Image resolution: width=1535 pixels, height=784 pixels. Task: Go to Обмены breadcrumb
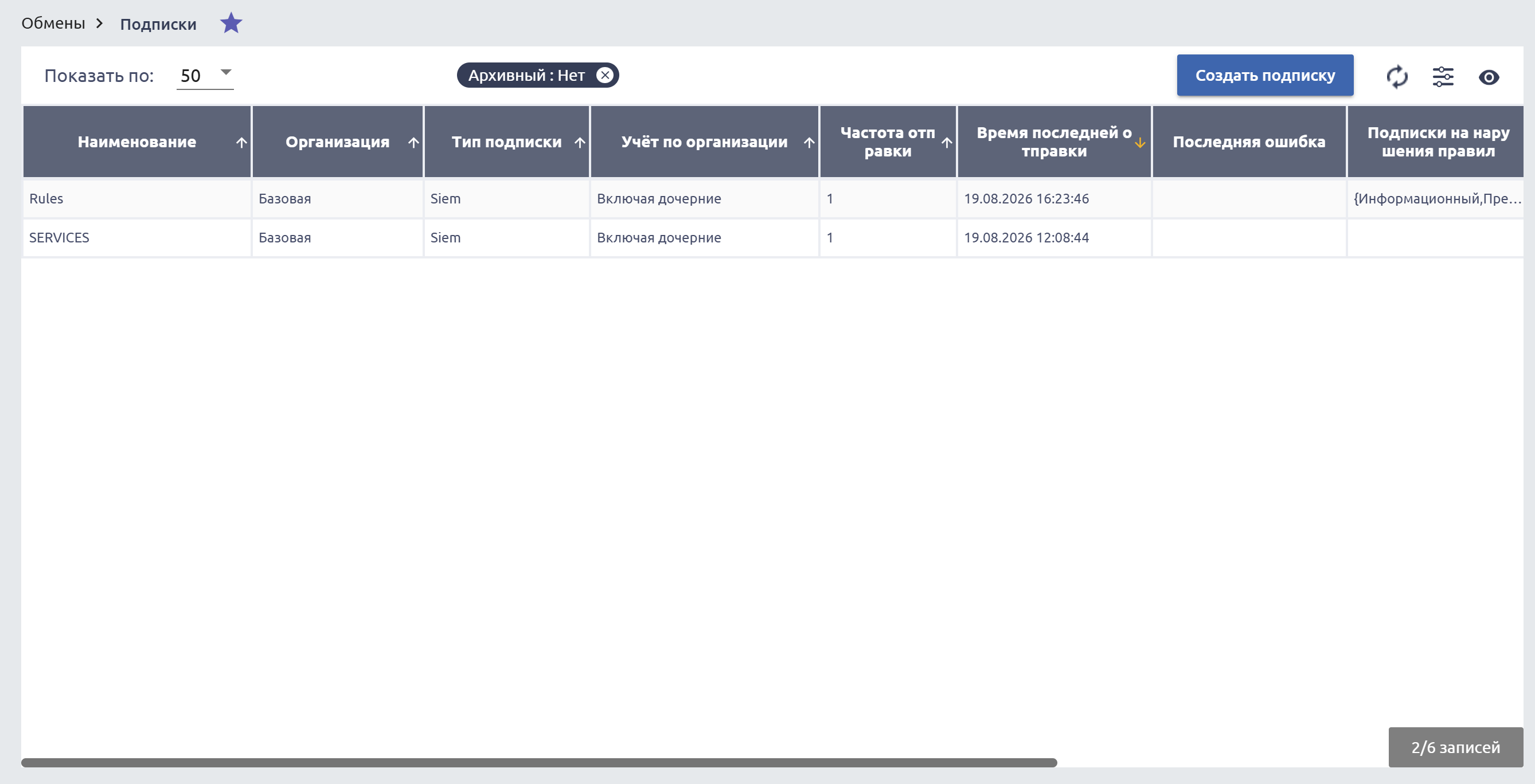point(53,23)
